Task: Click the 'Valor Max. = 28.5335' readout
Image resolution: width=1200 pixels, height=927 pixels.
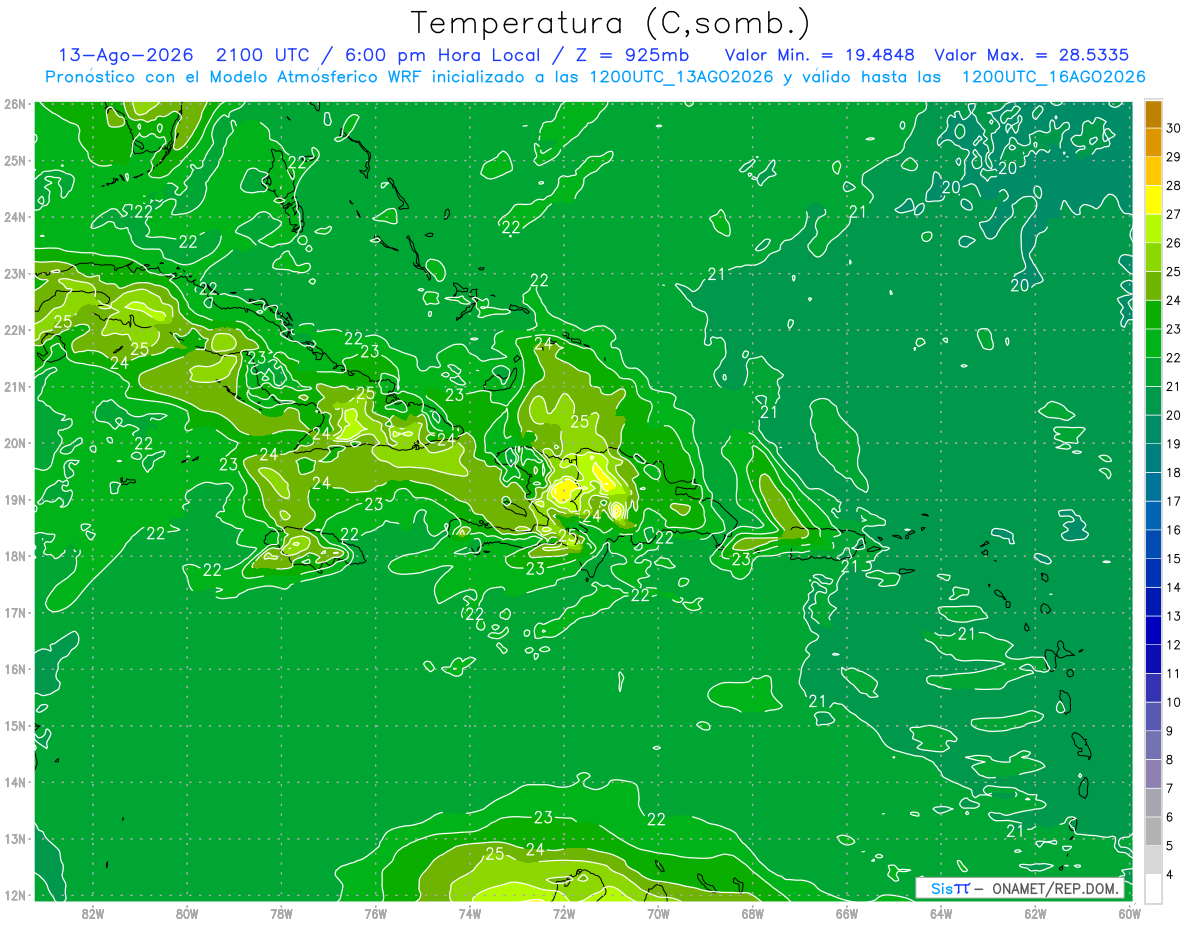Action: point(1032,55)
